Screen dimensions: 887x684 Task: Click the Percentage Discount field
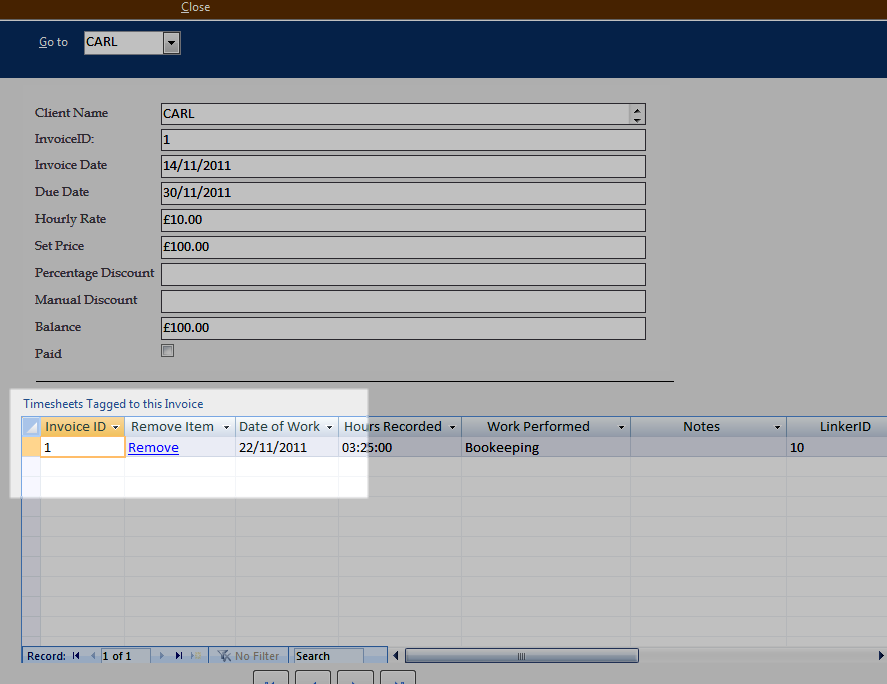pos(403,274)
